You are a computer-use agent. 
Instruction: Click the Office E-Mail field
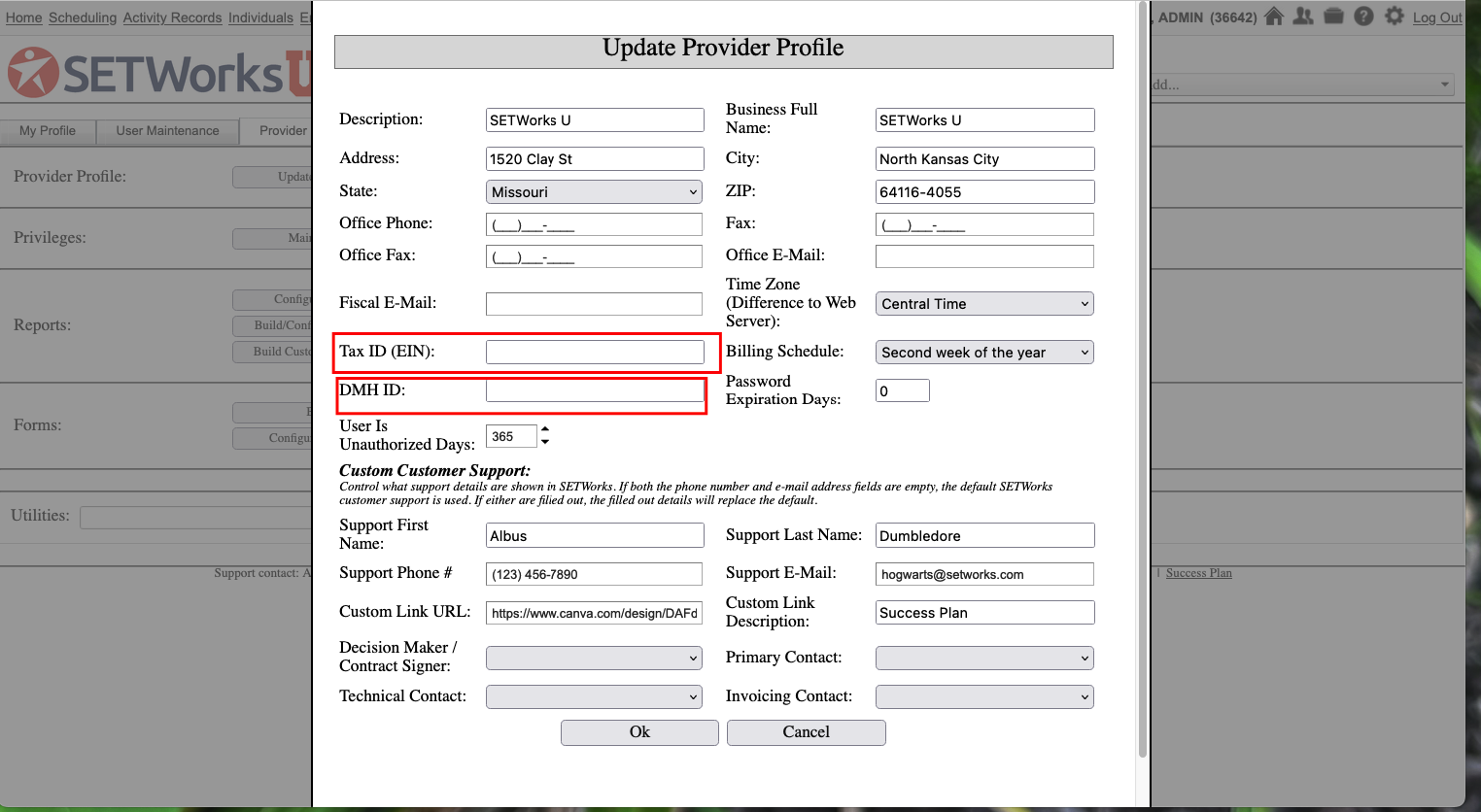coord(984,256)
